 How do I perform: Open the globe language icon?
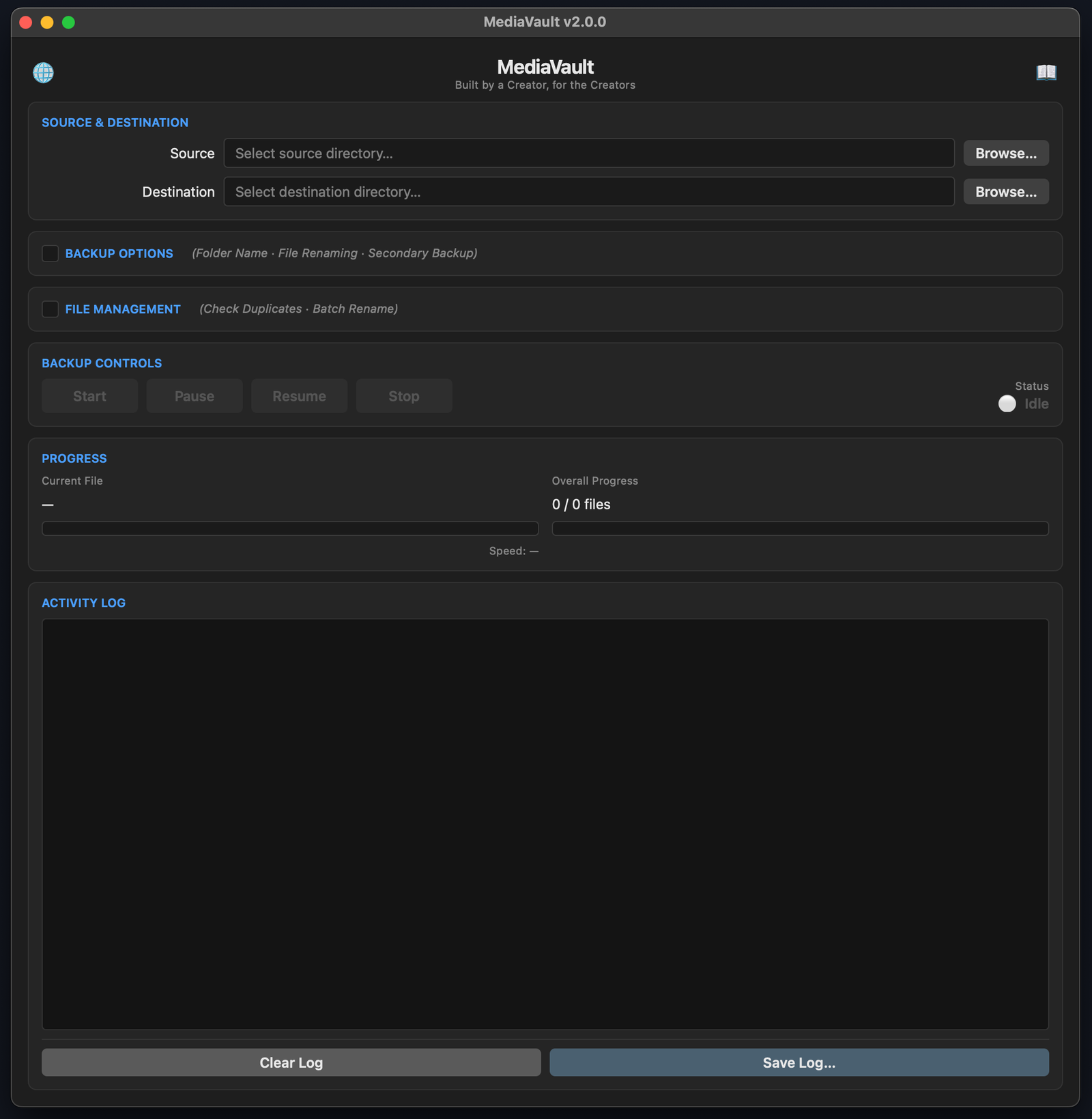click(x=43, y=72)
